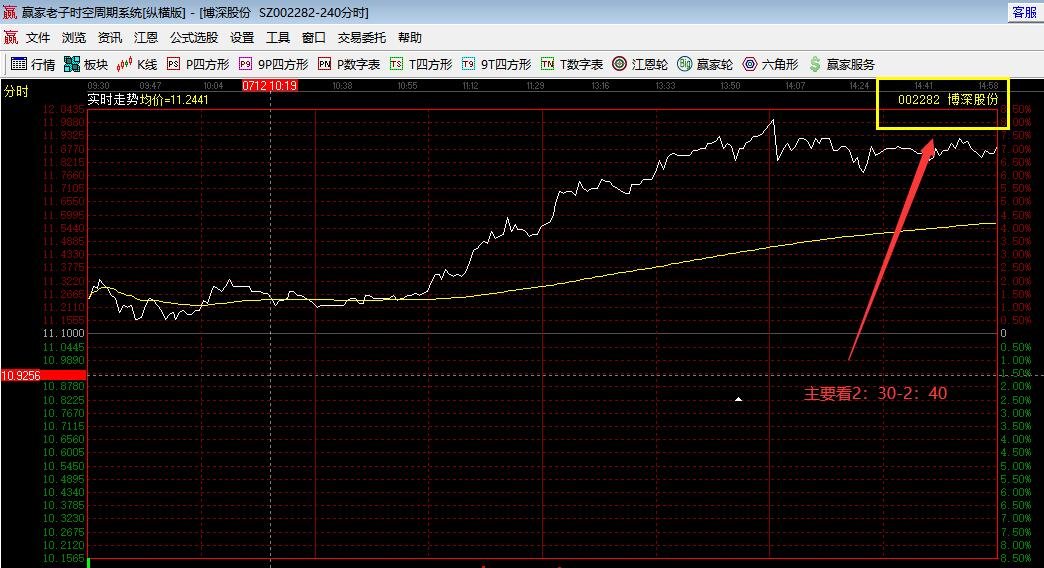Click the 0712 10:19 red time marker
The width and height of the screenshot is (1044, 568).
(270, 85)
